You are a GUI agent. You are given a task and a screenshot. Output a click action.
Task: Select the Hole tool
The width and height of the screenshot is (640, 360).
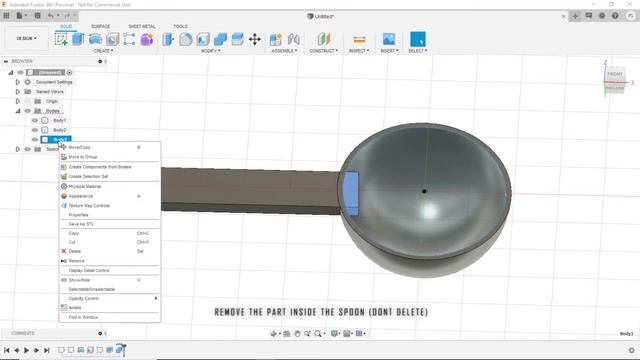coord(112,39)
